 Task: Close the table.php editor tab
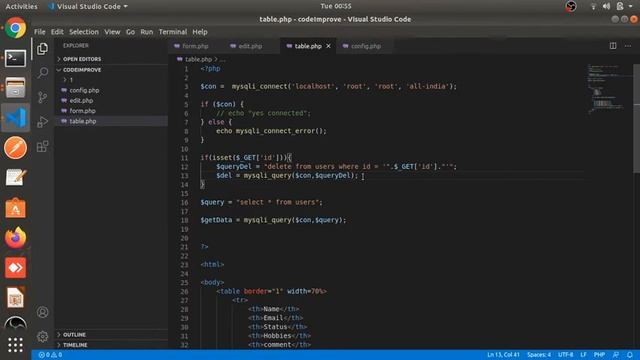[x=328, y=46]
